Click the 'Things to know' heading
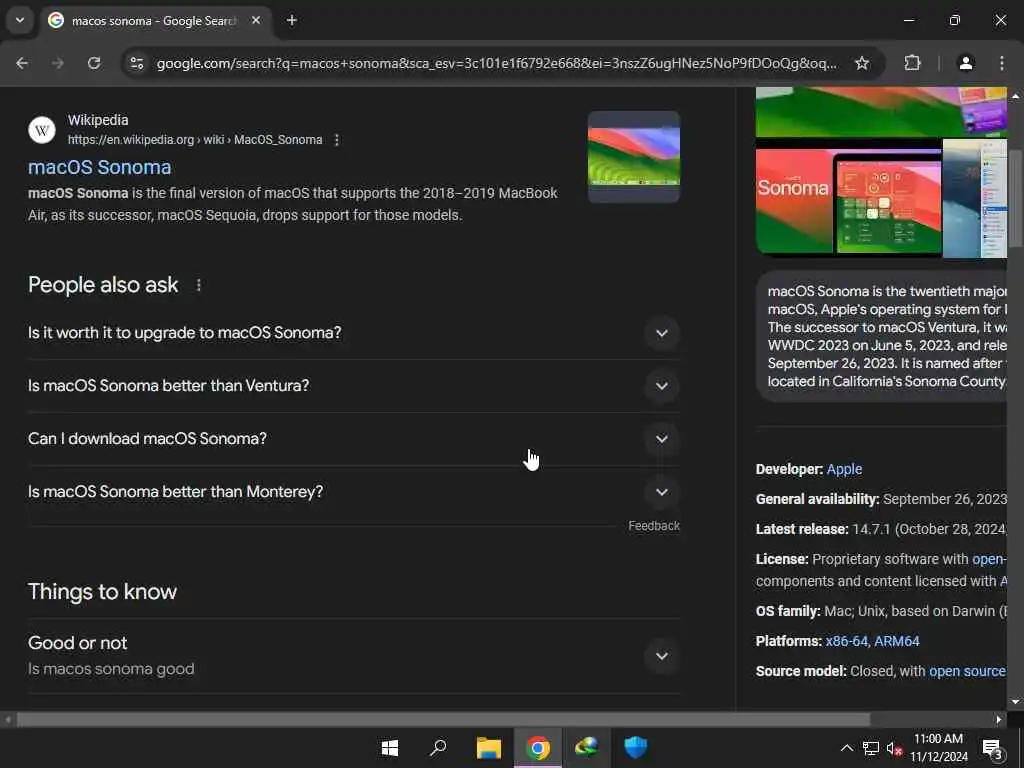 [x=103, y=592]
